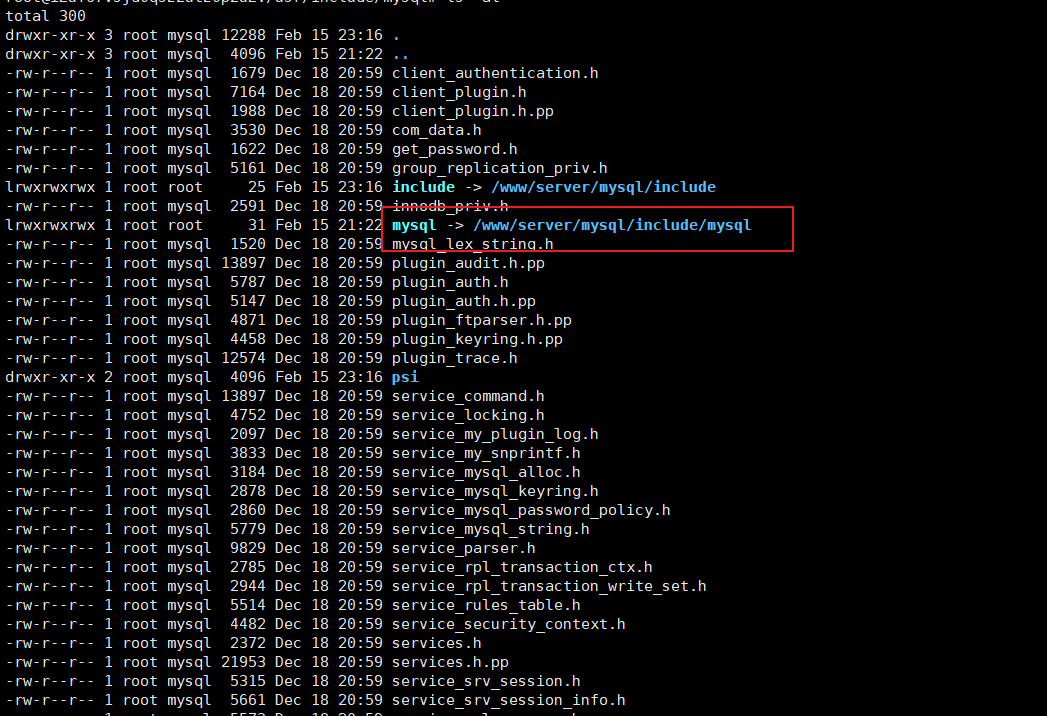This screenshot has height=716, width=1047.
Task: Click the include symlink name
Action: (x=423, y=187)
